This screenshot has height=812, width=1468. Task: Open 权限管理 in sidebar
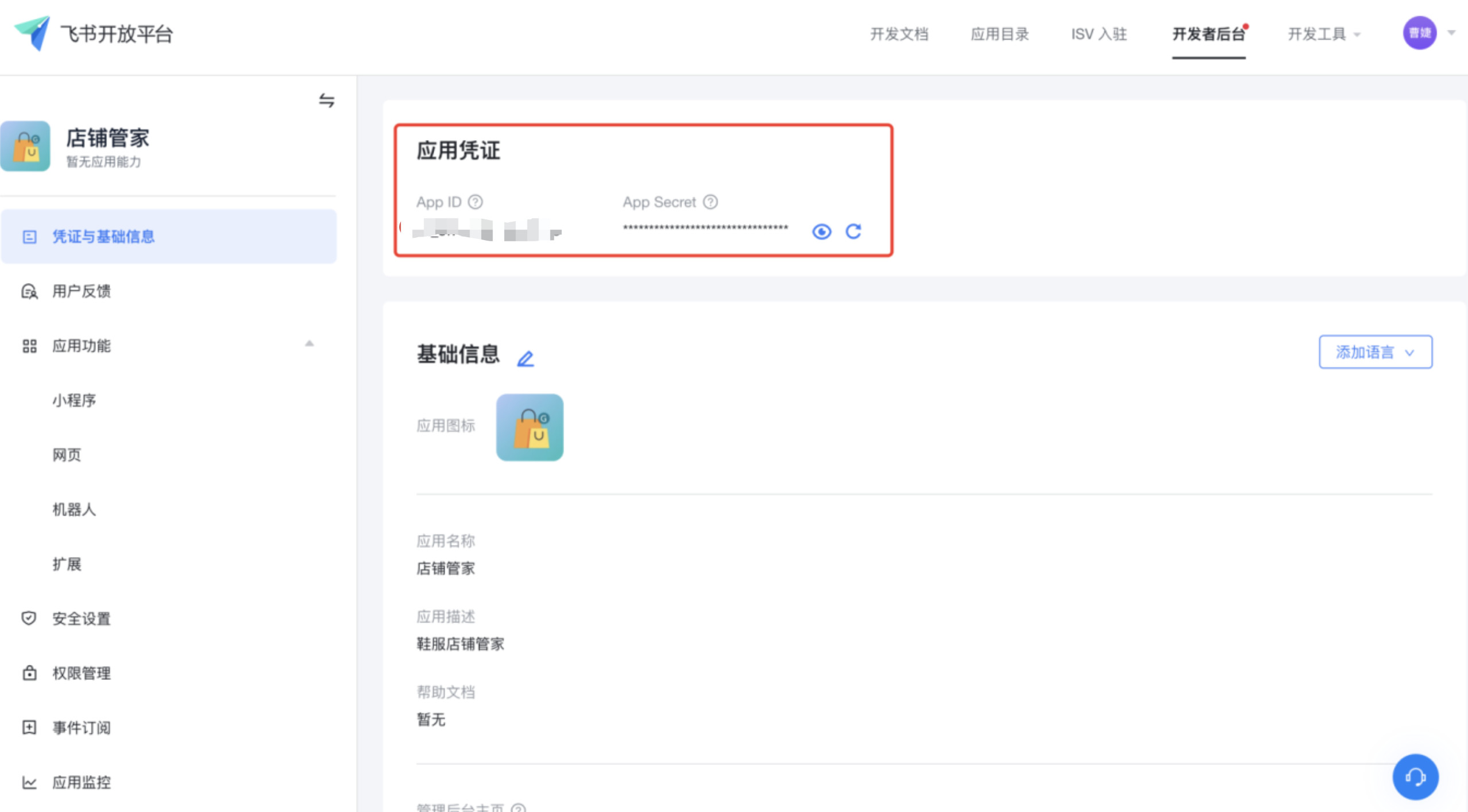[81, 673]
